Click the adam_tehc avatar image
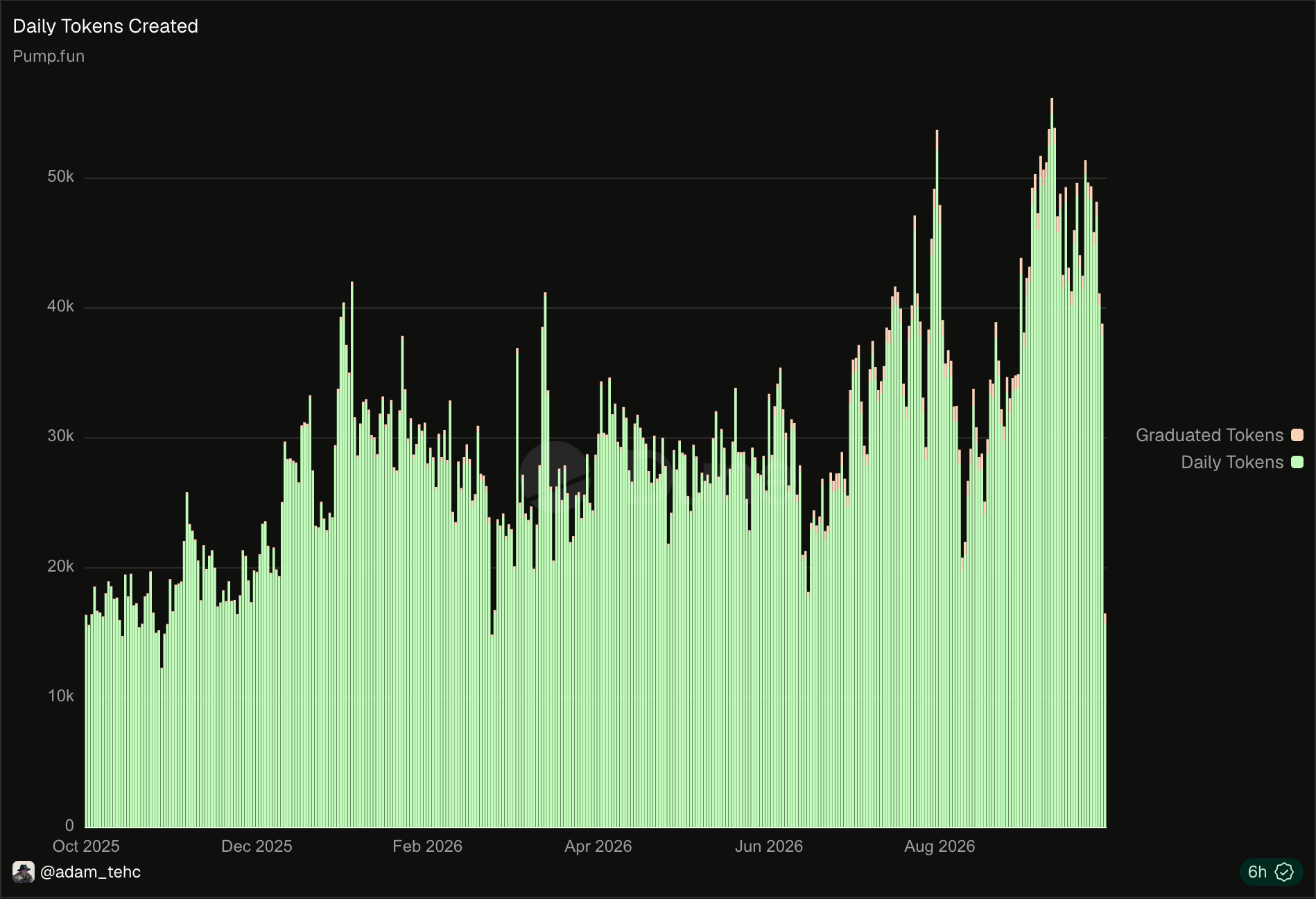Screen dimensions: 1316x899 23,872
